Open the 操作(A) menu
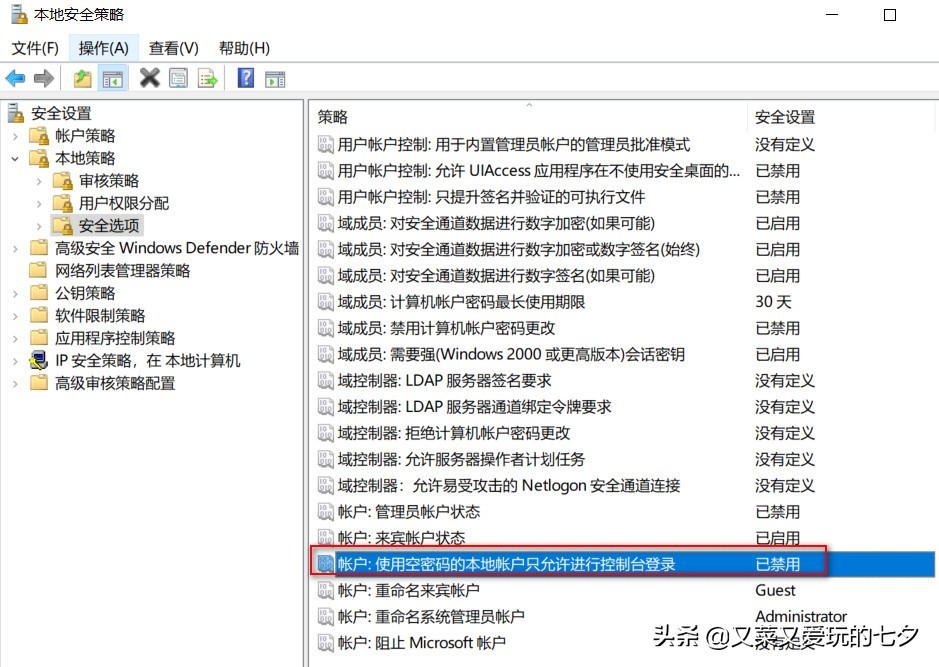The width and height of the screenshot is (939, 667). (102, 47)
